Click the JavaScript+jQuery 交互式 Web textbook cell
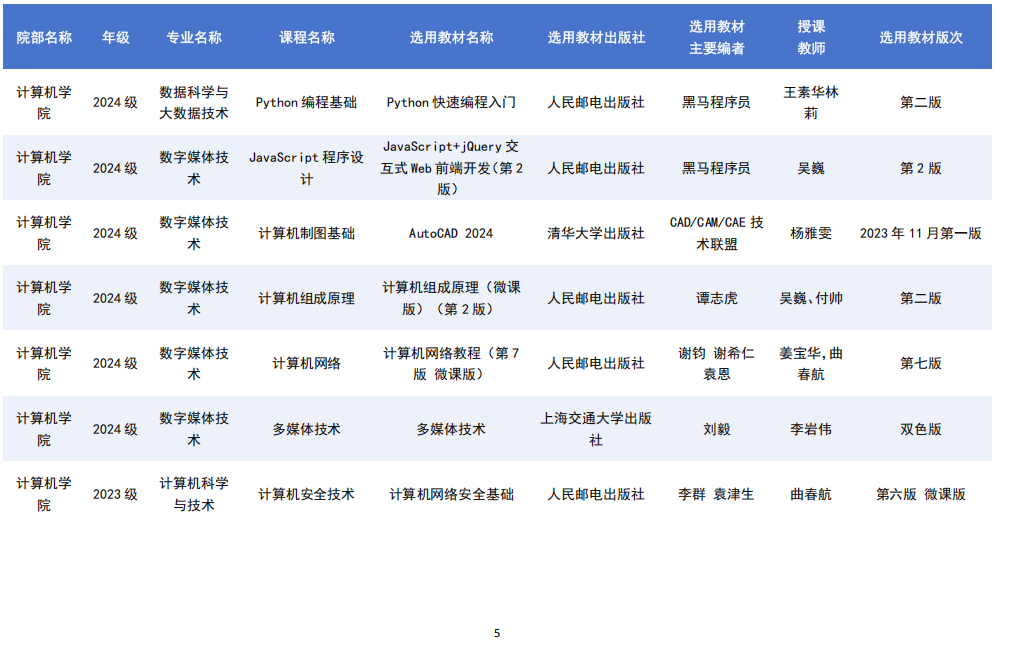The width and height of the screenshot is (1026, 669). coord(451,168)
